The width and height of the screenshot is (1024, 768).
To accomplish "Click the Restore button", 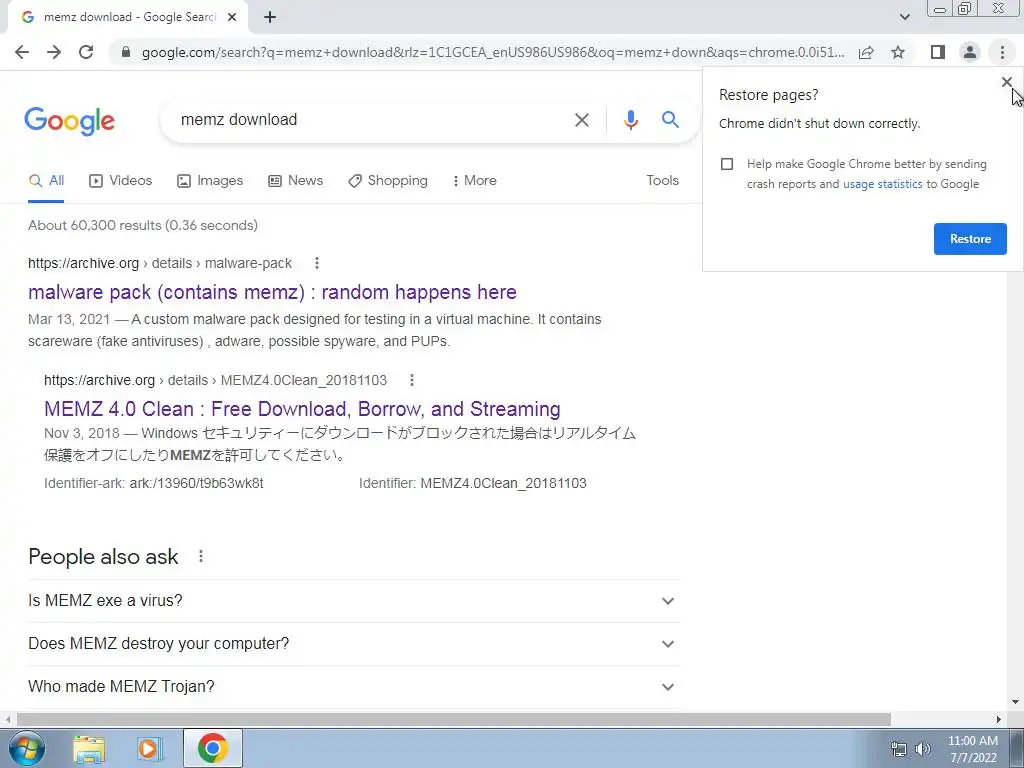I will point(970,239).
